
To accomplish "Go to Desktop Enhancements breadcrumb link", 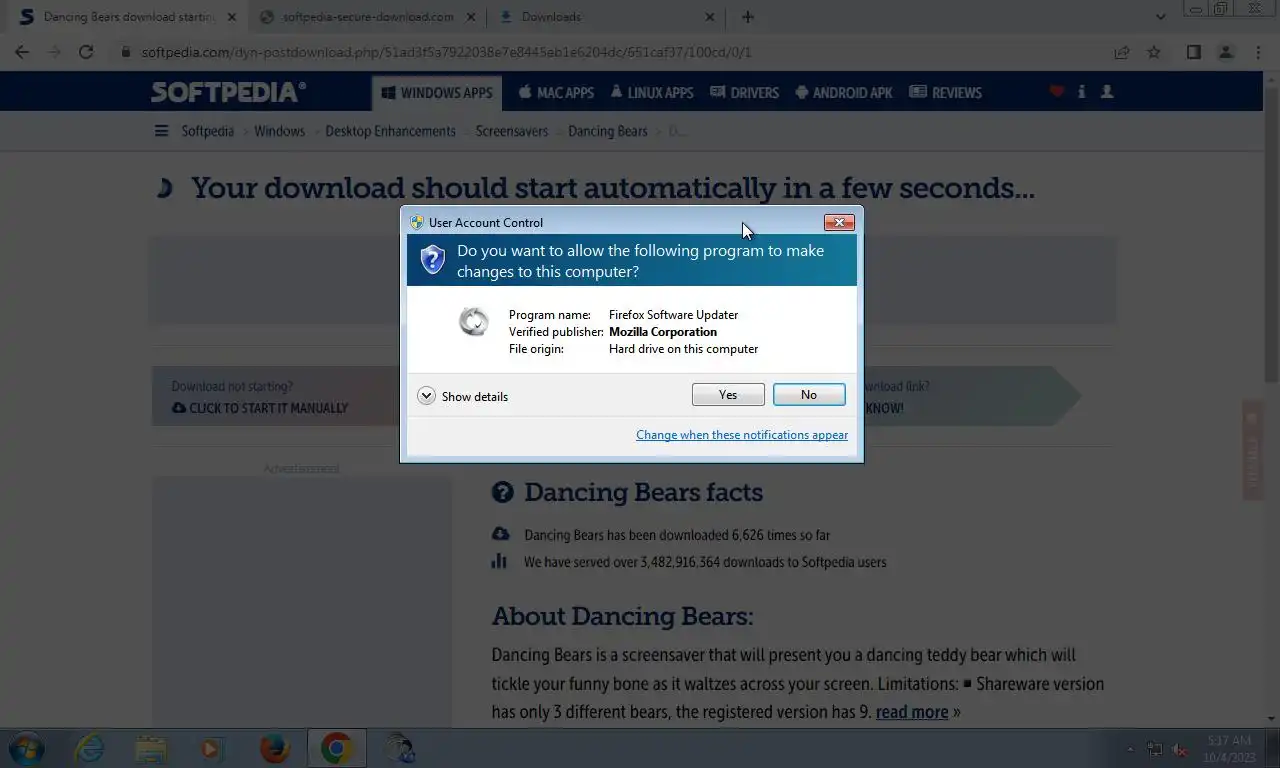I will (x=390, y=131).
